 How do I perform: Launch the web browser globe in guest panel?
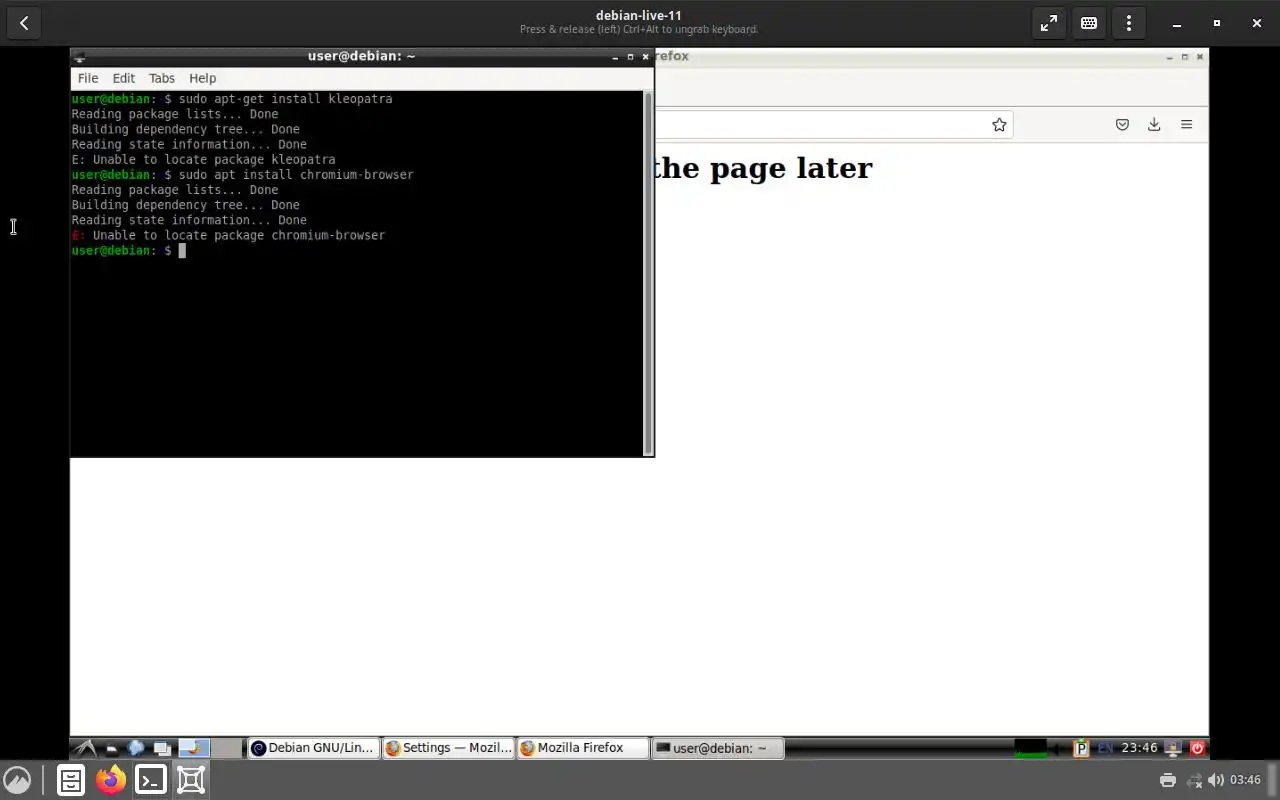(x=136, y=748)
